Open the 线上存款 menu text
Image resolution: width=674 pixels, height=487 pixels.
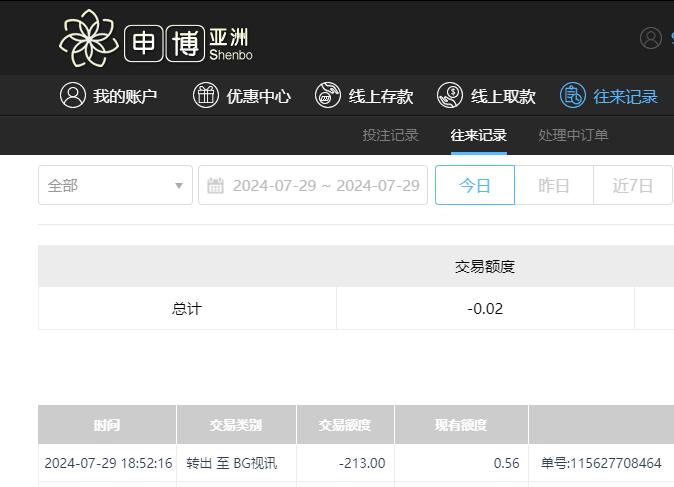click(381, 96)
